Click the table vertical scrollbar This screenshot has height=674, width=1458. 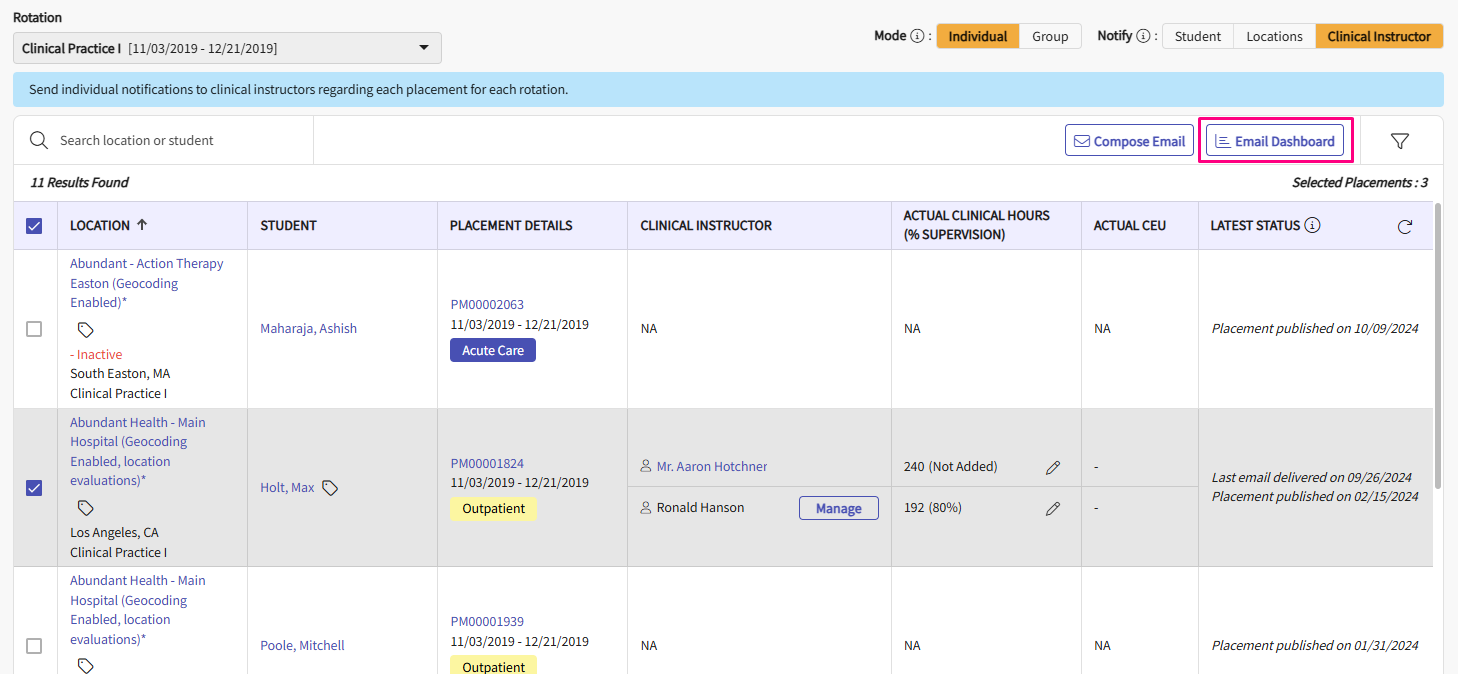tap(1438, 345)
